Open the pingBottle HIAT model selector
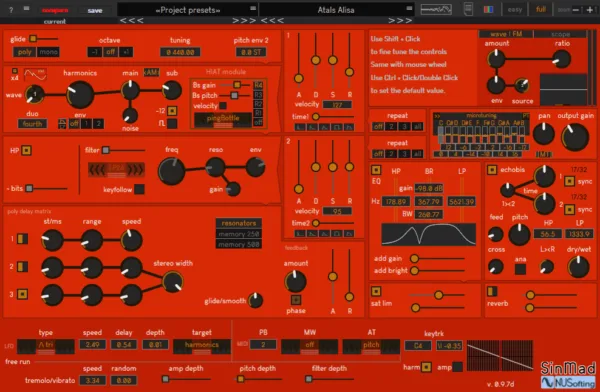Screen dimensions: 600x392 coord(223,120)
